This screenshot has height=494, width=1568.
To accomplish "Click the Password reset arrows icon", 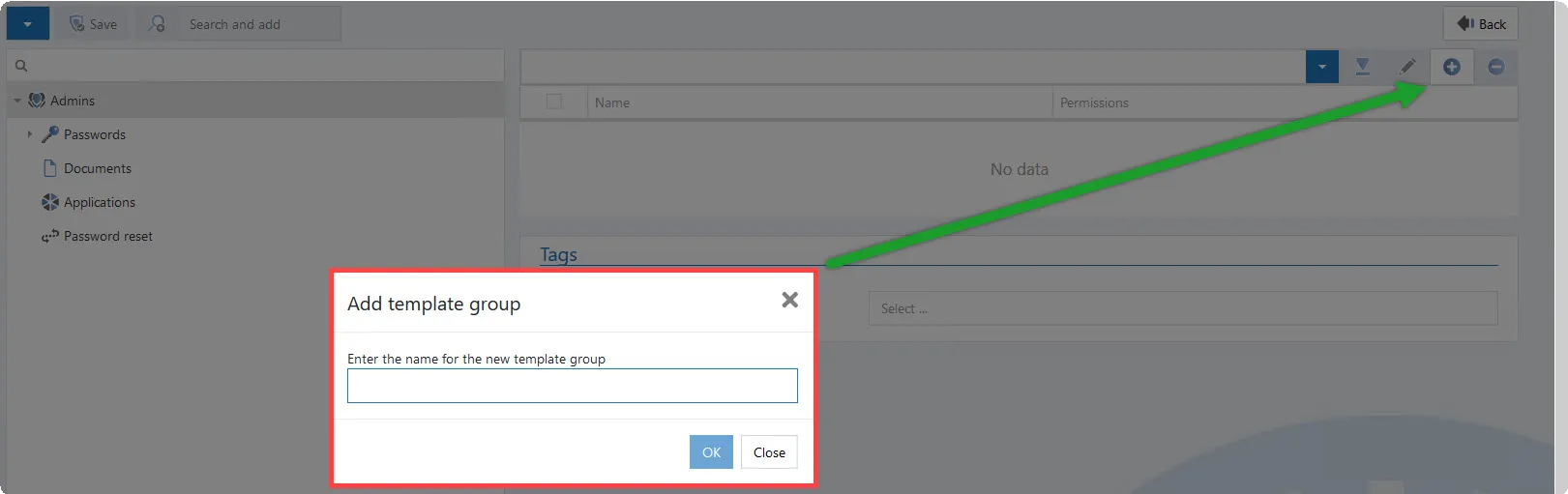I will click(x=50, y=236).
